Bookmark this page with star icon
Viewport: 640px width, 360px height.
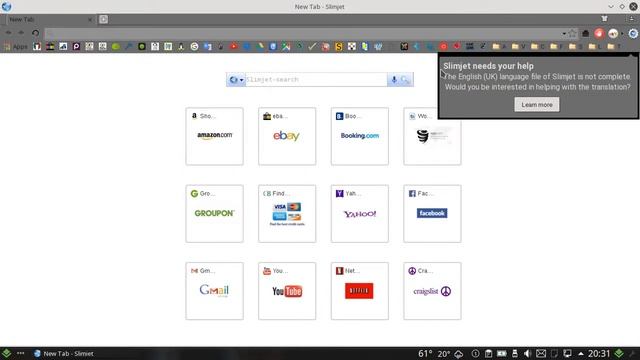coord(573,33)
